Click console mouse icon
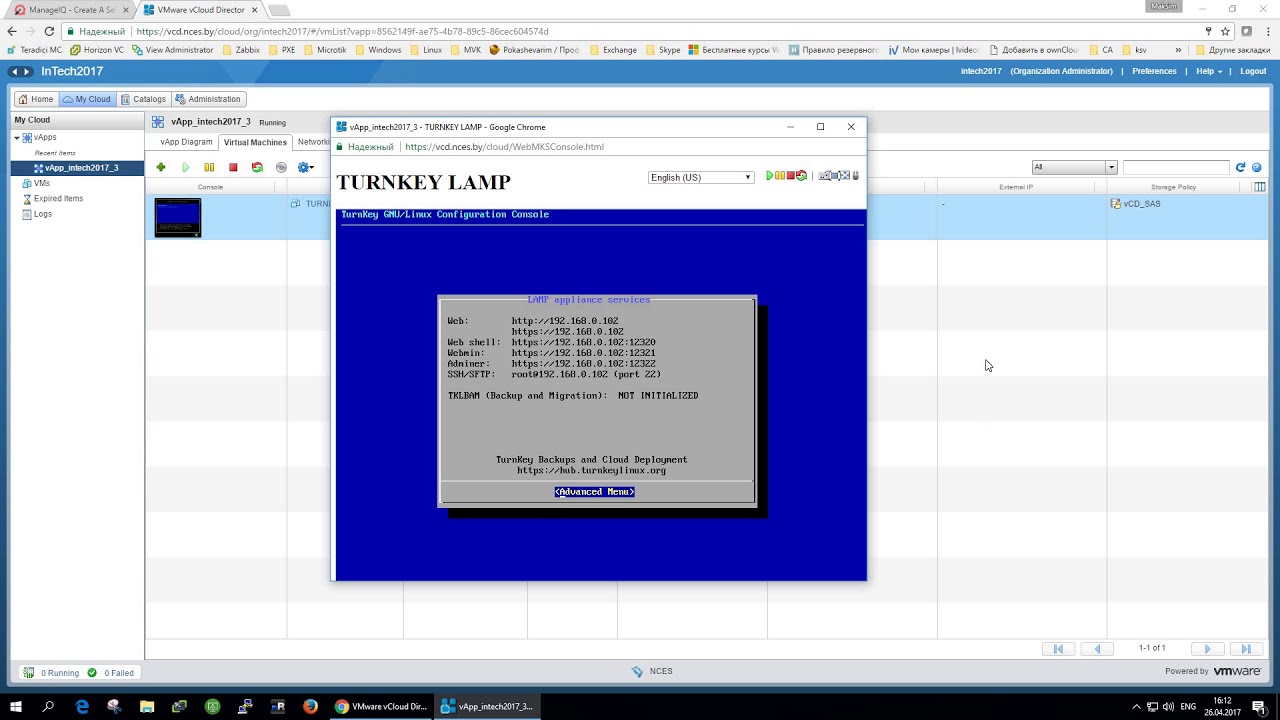The height and width of the screenshot is (720, 1280). point(855,176)
